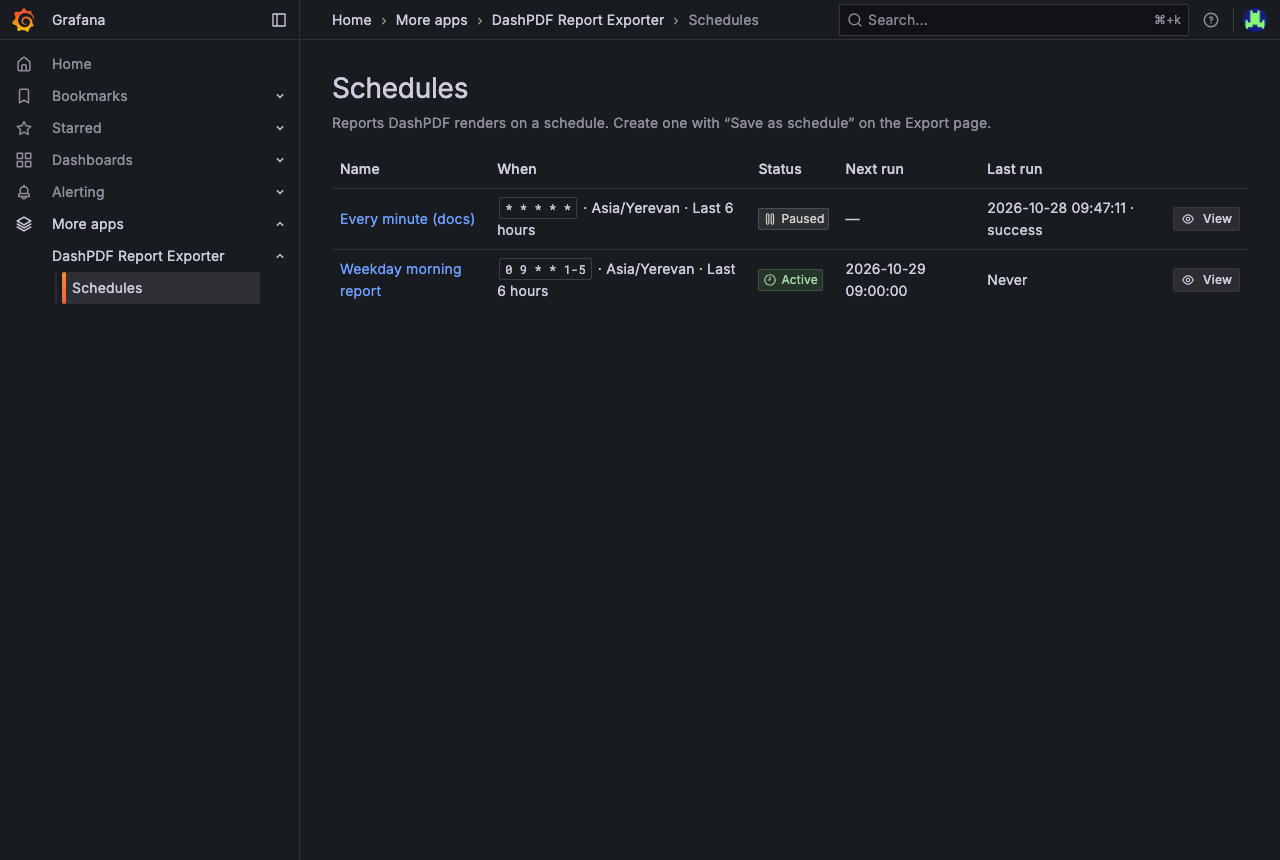Go to More apps breadcrumb
This screenshot has height=860, width=1280.
[x=432, y=20]
